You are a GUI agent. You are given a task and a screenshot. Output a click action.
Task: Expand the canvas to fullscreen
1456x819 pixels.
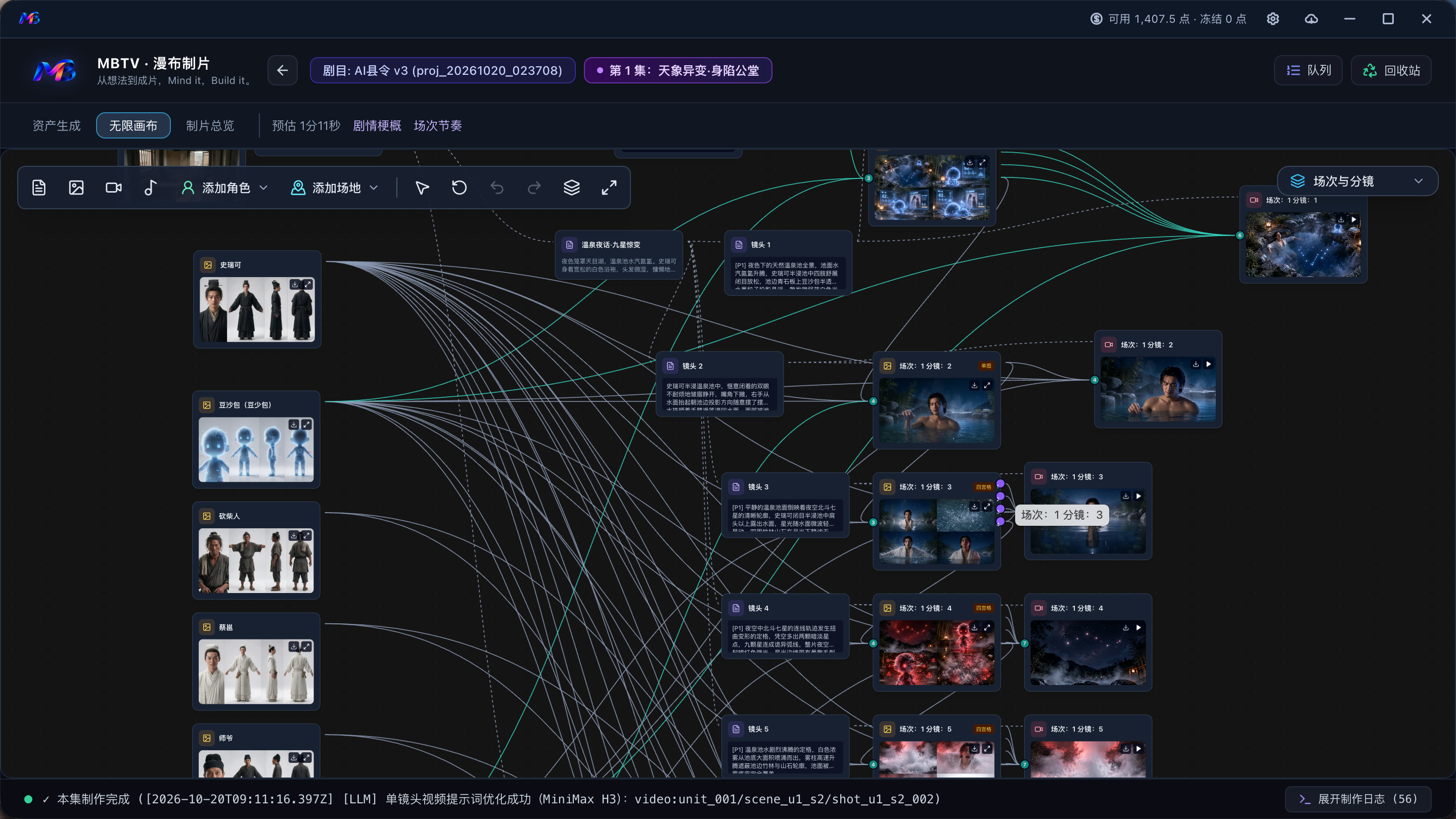pyautogui.click(x=609, y=188)
